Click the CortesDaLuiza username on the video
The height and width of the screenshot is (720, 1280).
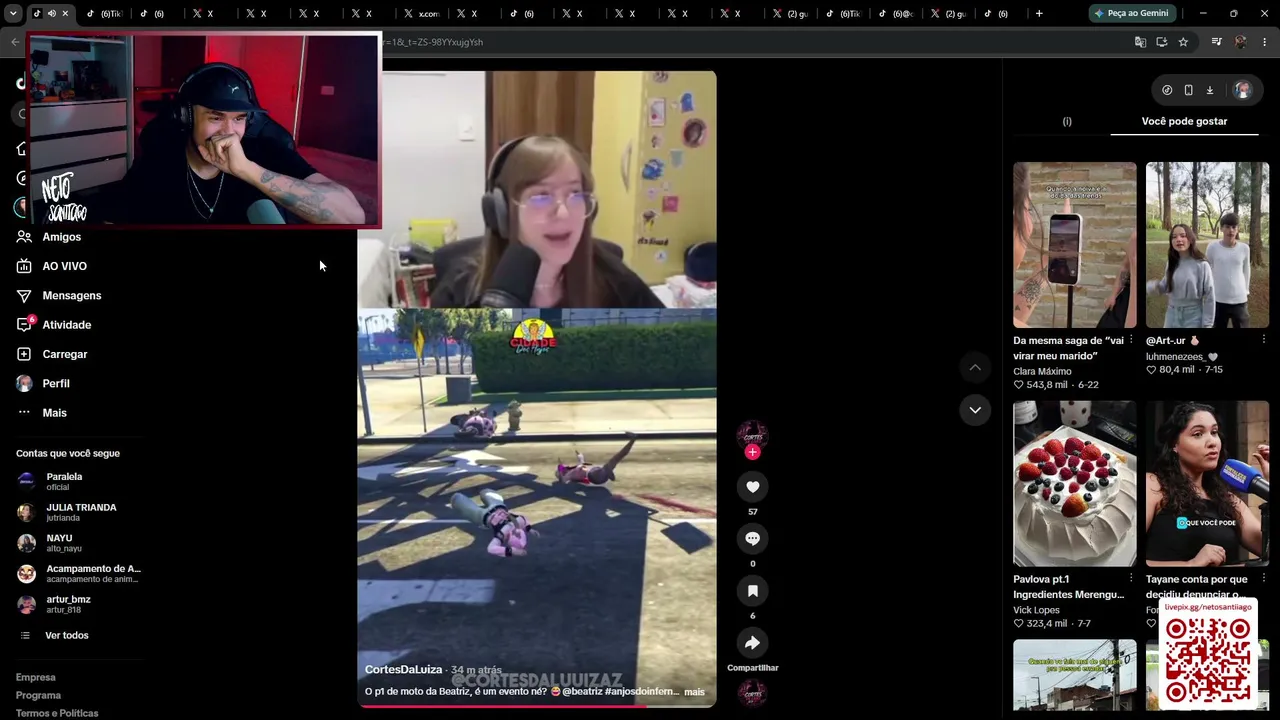pos(403,670)
